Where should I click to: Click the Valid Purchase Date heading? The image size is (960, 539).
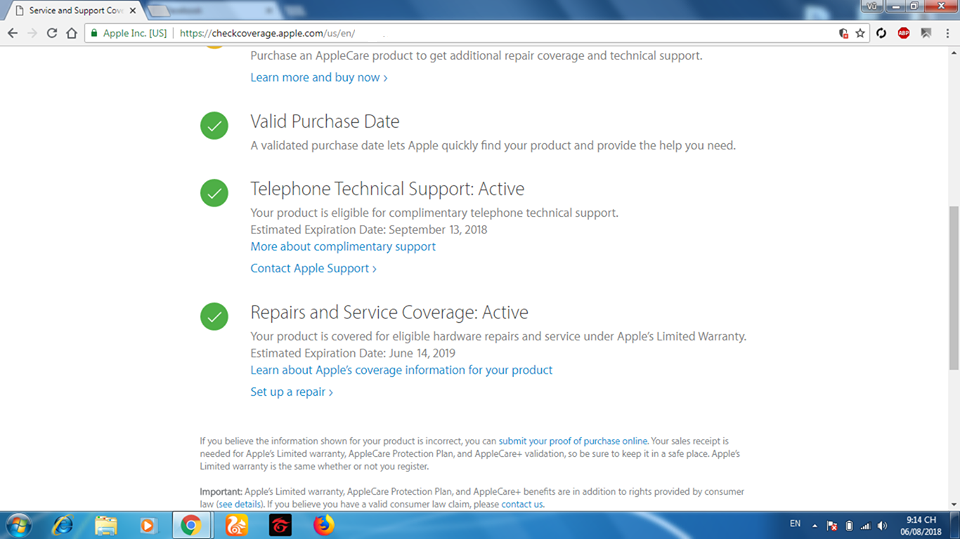324,121
